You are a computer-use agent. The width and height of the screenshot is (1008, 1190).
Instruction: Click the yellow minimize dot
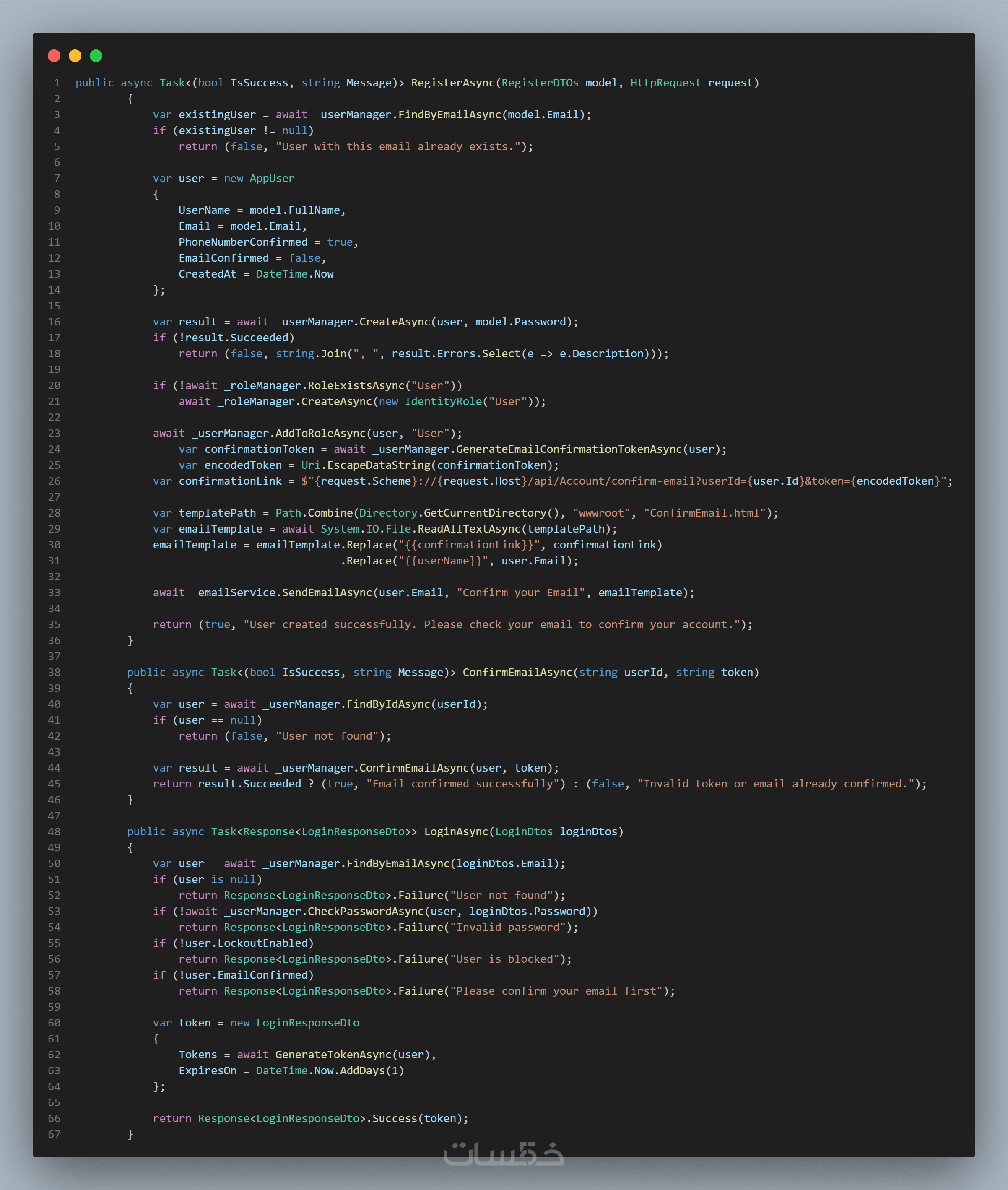pos(75,55)
